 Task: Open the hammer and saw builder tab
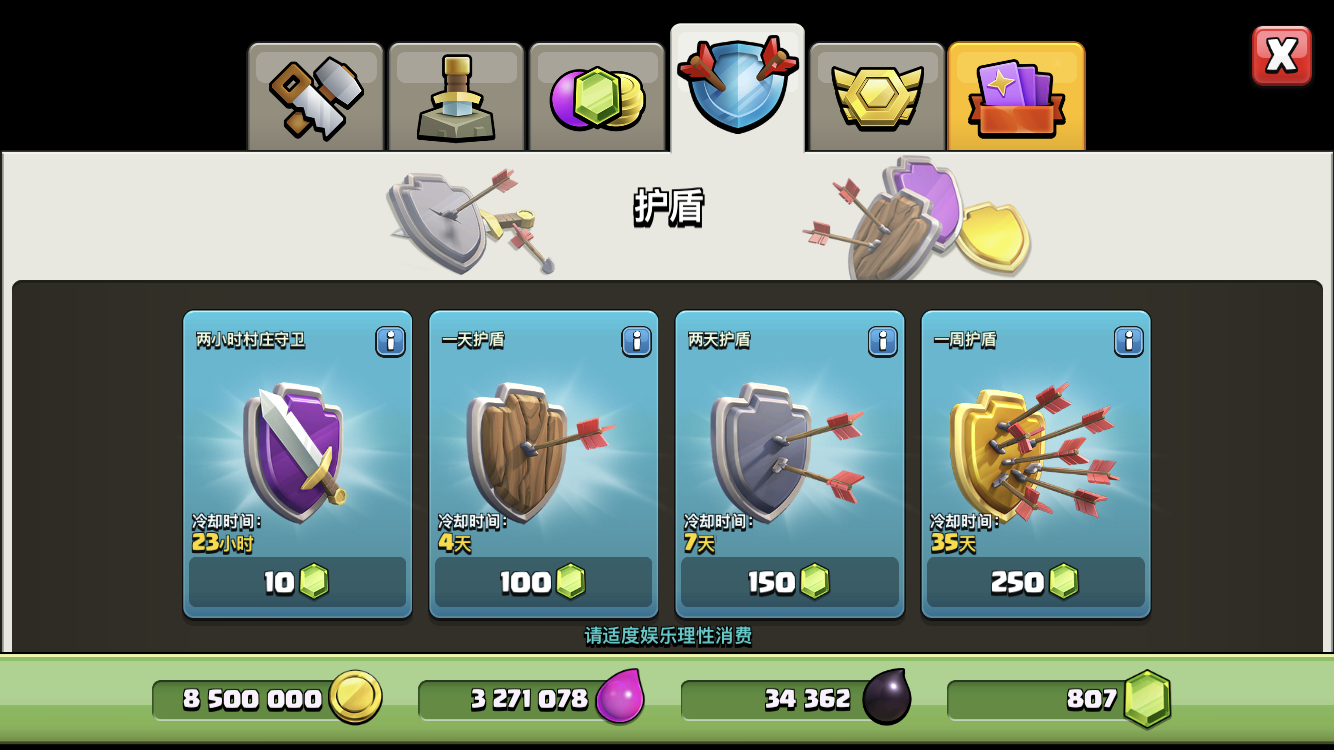click(316, 97)
